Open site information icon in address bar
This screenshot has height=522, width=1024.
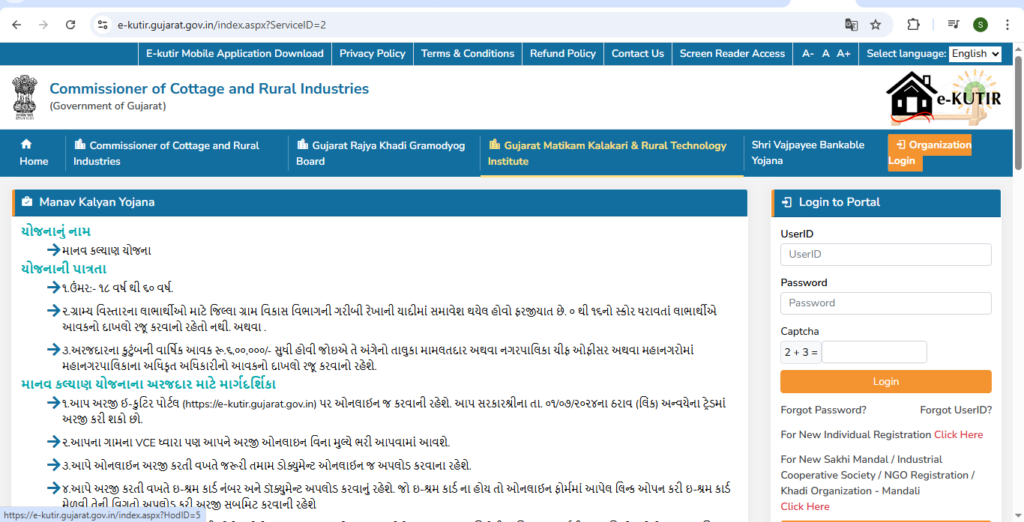tap(103, 25)
